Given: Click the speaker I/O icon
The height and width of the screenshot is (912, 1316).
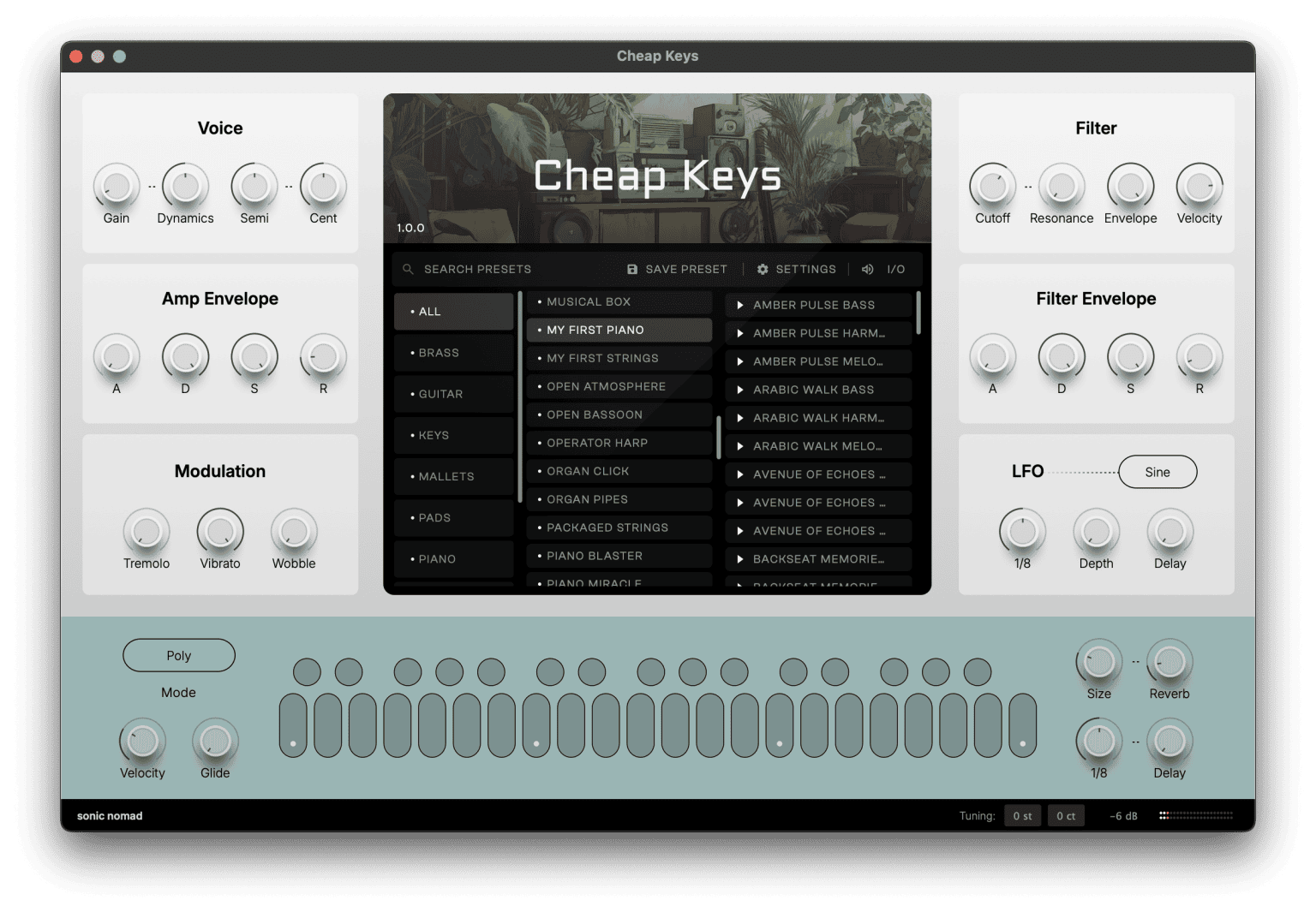Looking at the screenshot, I should coord(867,269).
